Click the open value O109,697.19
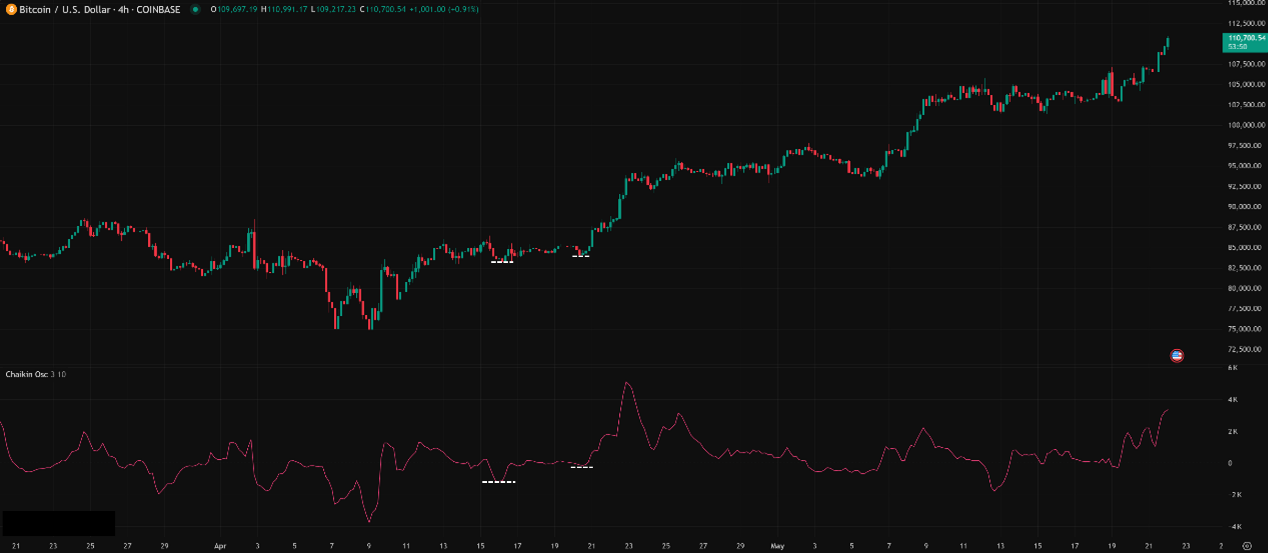This screenshot has height=553, width=1268. (x=234, y=9)
